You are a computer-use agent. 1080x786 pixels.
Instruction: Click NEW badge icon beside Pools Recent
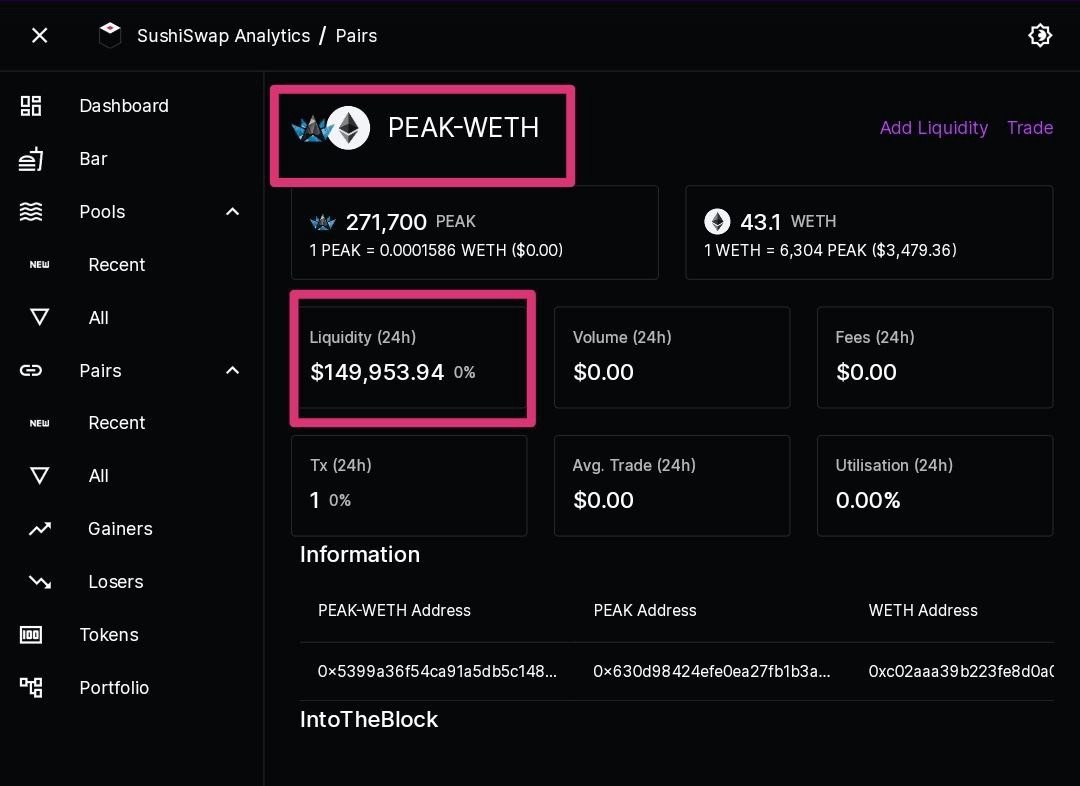[x=39, y=265]
